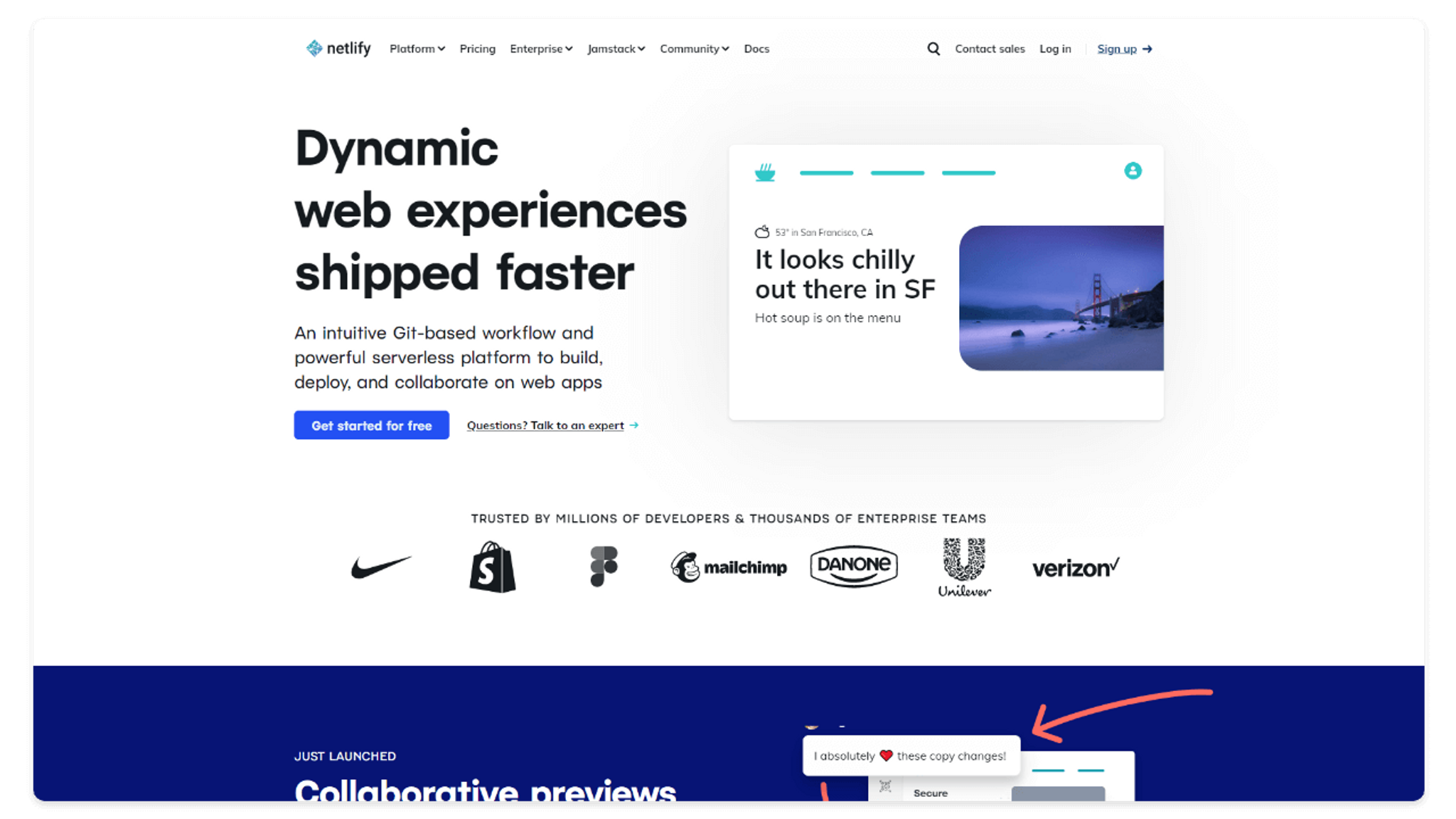Viewport: 1456px width, 819px height.
Task: Click the Unilever logo
Action: pyautogui.click(x=964, y=567)
